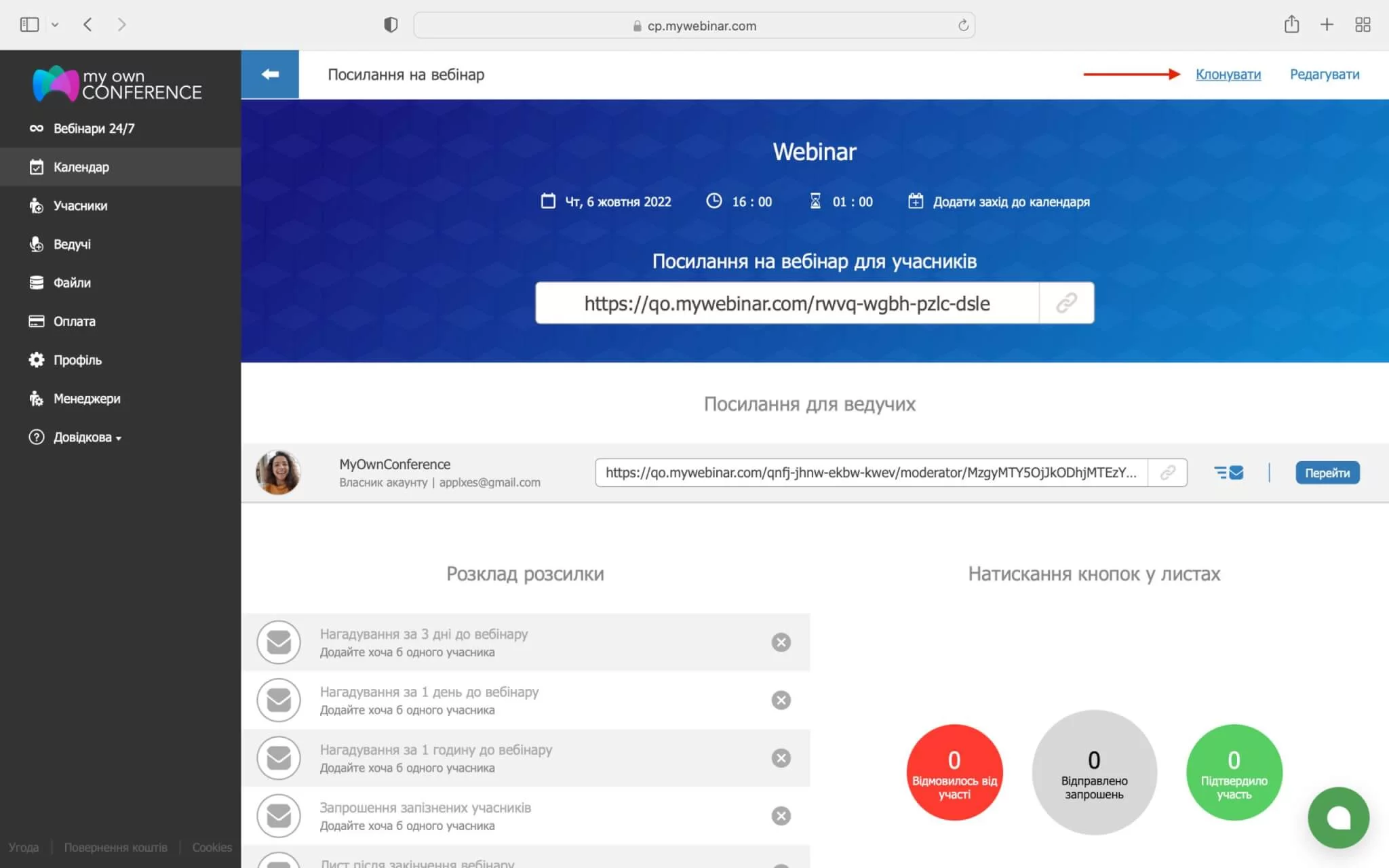Open the Вебінари 24/7 menu item

pyautogui.click(x=94, y=127)
